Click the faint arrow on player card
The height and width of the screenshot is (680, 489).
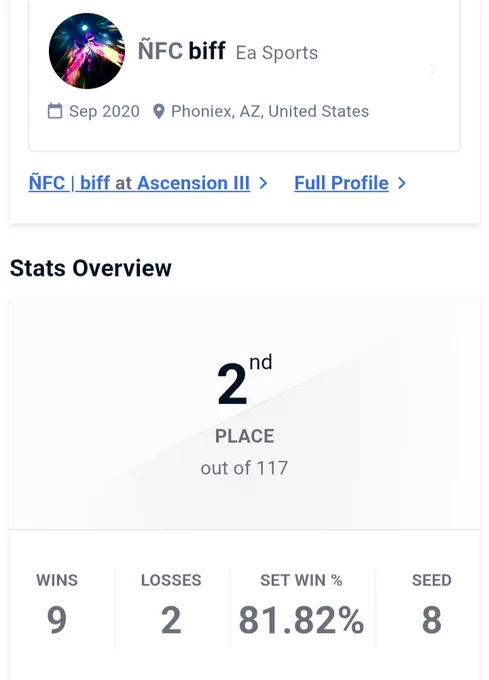pos(432,70)
